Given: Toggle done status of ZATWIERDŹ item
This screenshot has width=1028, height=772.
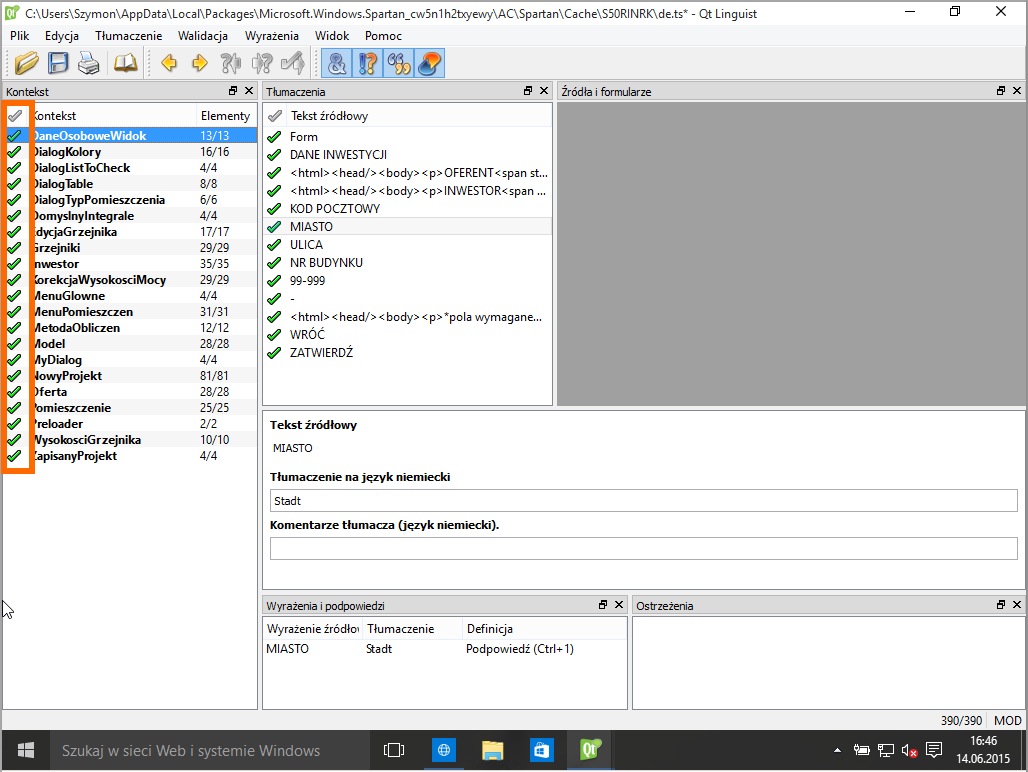Looking at the screenshot, I should 274,353.
